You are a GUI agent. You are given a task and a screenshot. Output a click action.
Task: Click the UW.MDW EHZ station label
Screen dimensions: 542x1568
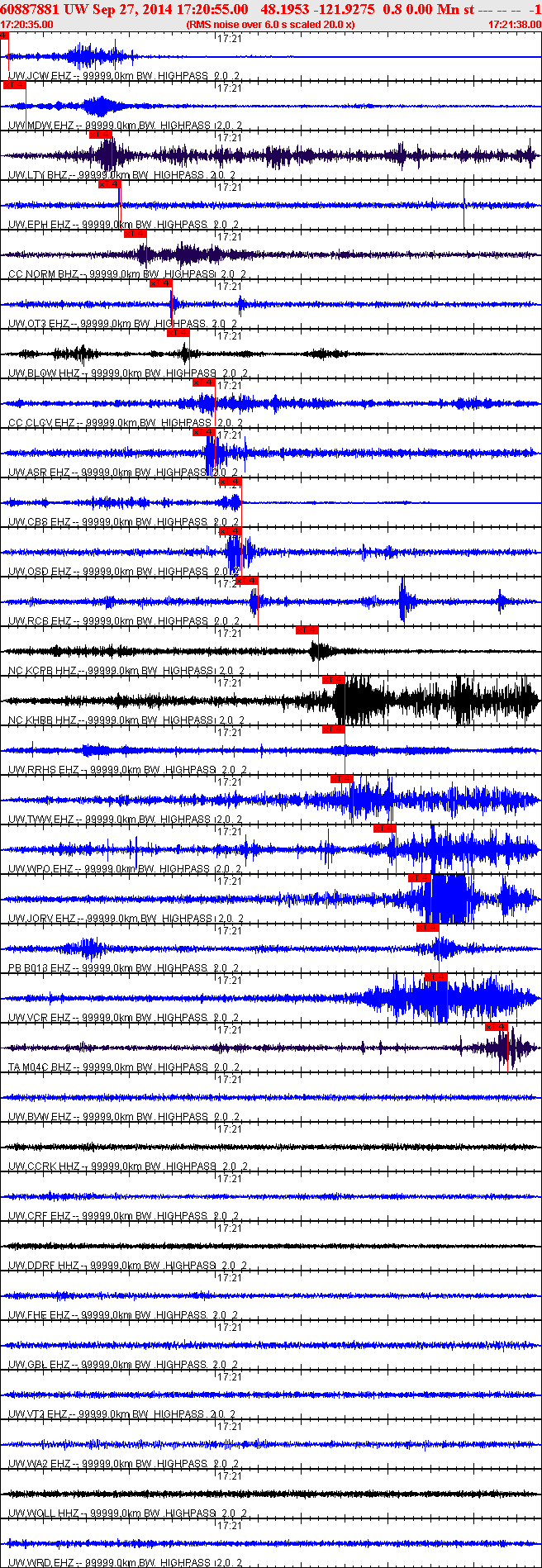pyautogui.click(x=40, y=126)
